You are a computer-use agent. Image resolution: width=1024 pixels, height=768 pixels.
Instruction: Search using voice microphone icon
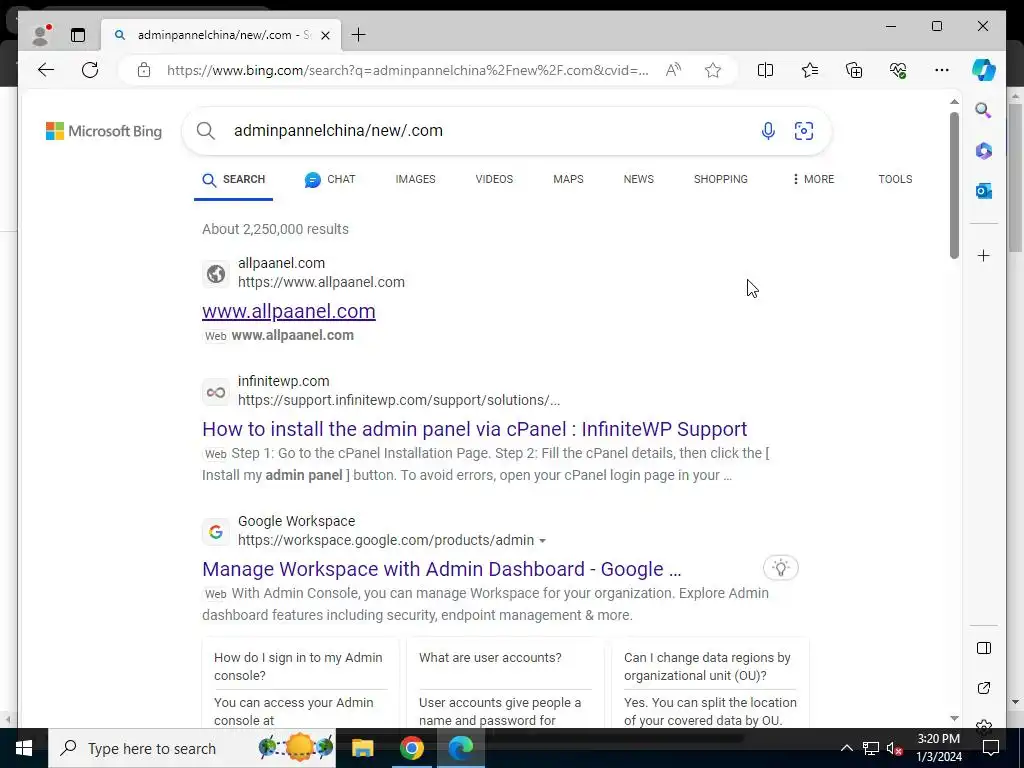[x=768, y=131]
